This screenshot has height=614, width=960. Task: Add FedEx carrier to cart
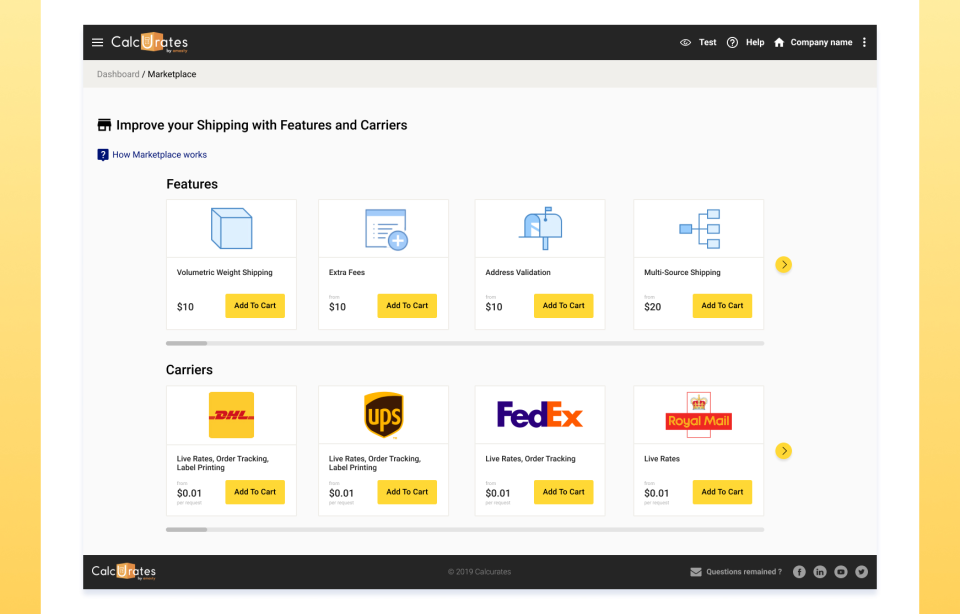pyautogui.click(x=563, y=492)
